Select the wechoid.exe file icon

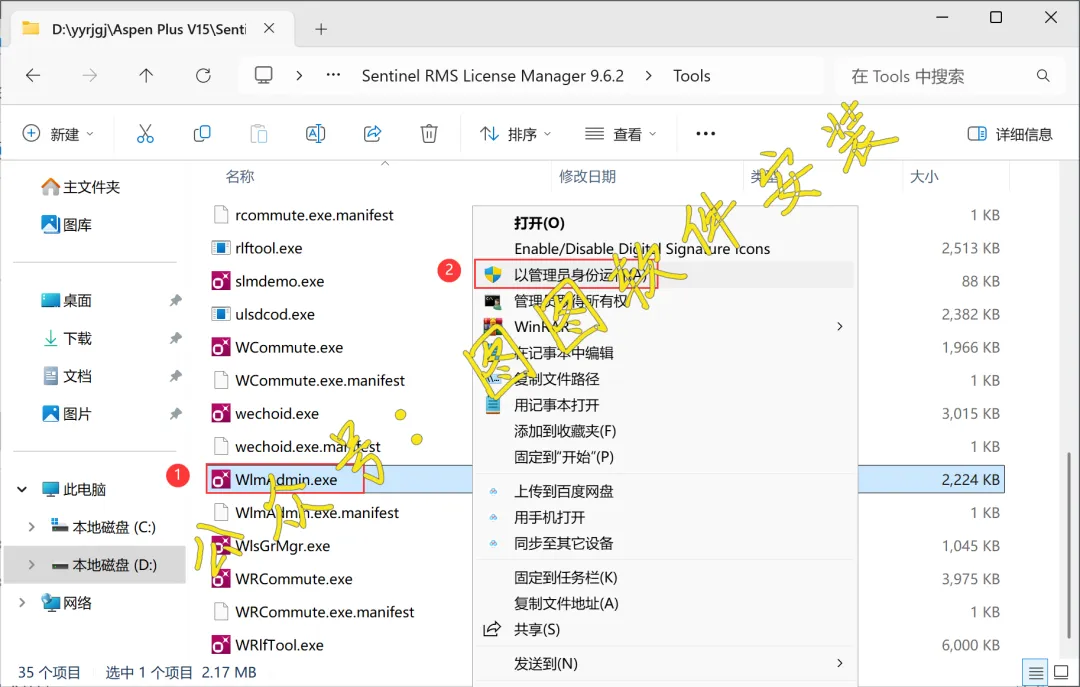(220, 413)
